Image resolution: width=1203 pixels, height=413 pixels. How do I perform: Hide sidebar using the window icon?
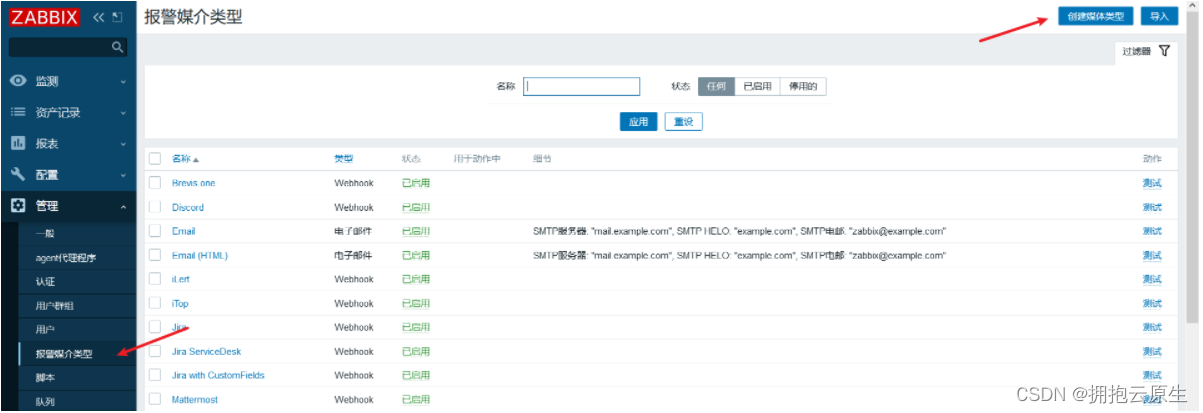coord(117,17)
